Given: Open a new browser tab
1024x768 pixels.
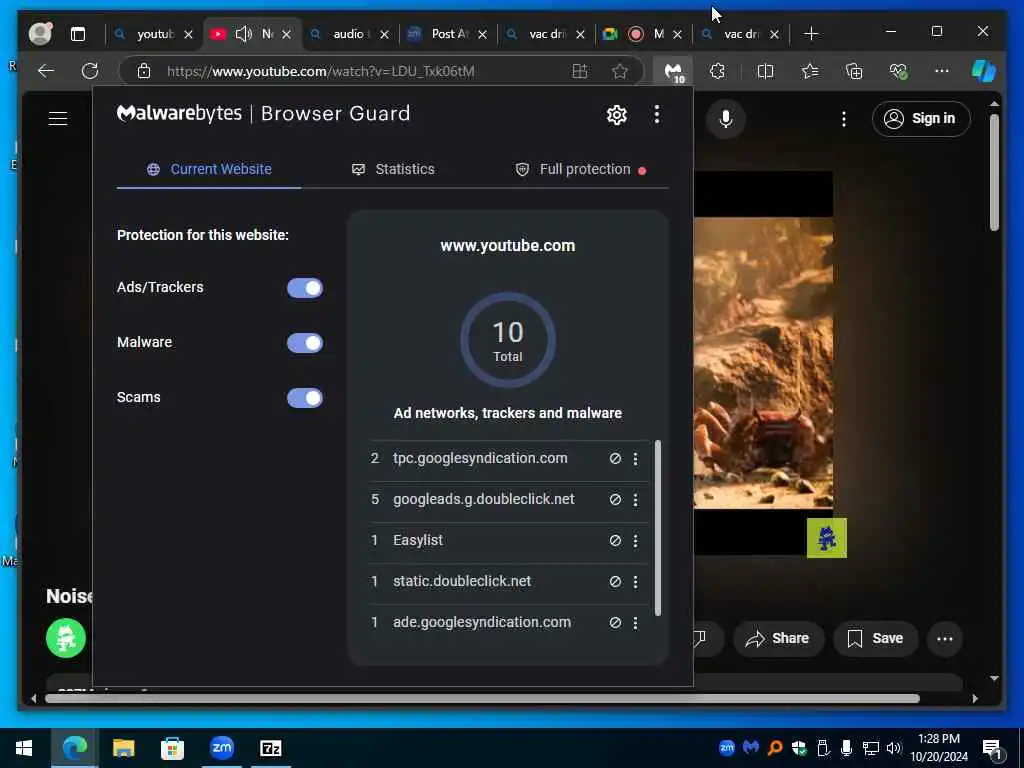Looking at the screenshot, I should pos(810,34).
